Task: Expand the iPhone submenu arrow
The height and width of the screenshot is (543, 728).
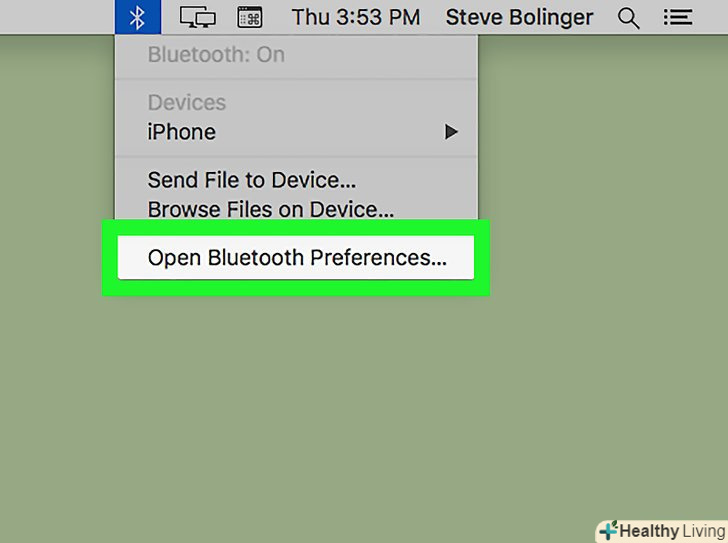Action: (x=452, y=132)
